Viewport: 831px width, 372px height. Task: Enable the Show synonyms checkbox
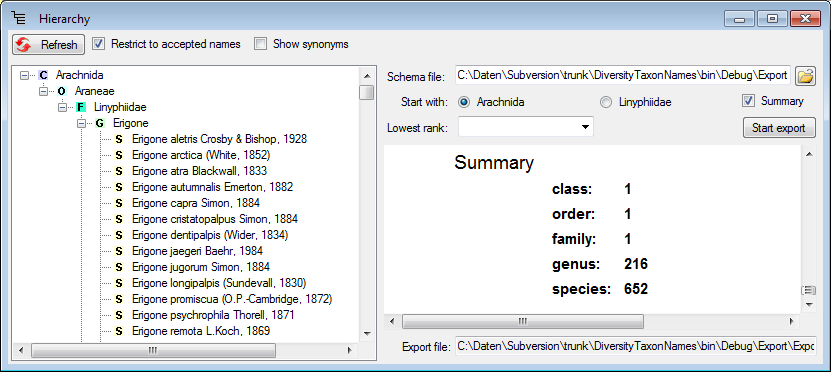click(x=260, y=44)
